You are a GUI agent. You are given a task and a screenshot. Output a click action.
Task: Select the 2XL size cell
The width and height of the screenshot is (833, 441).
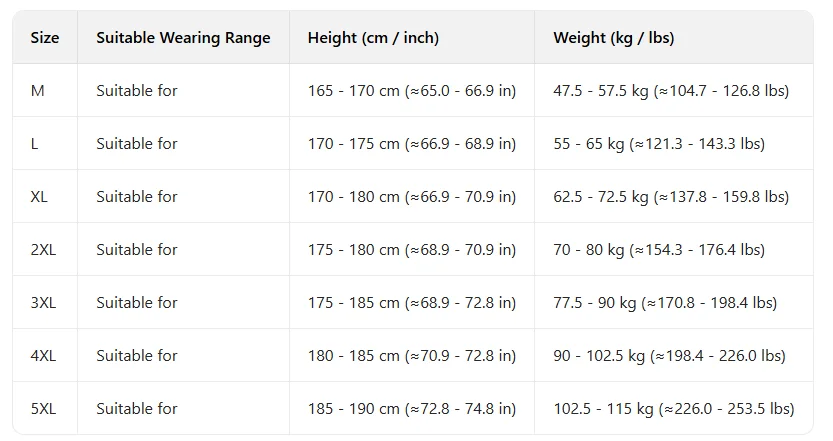point(43,250)
